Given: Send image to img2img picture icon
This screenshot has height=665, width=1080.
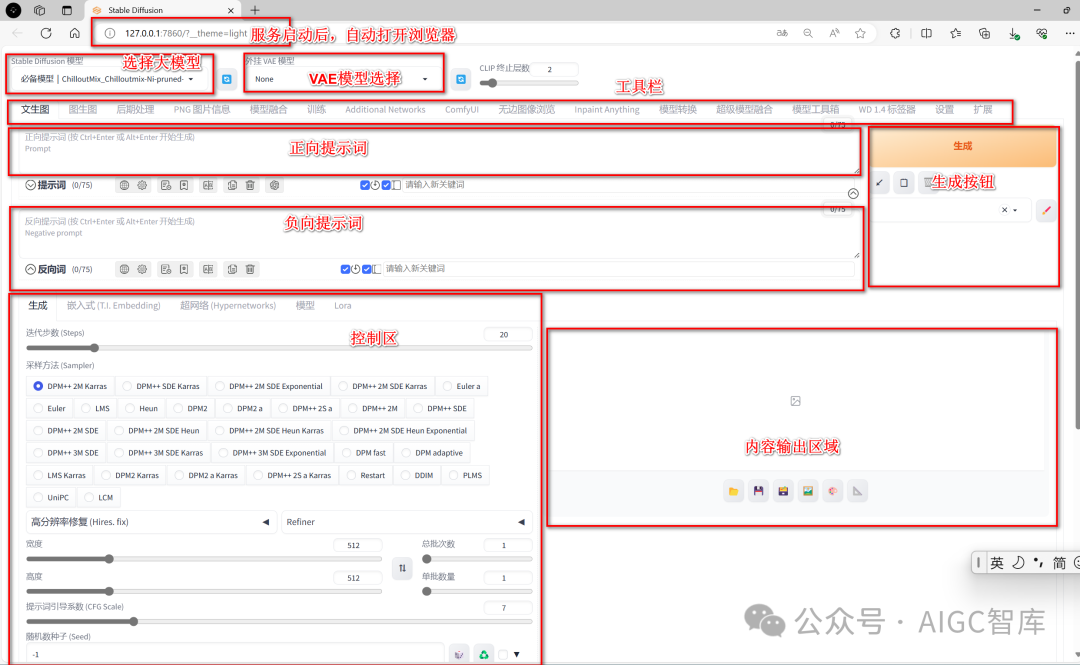Looking at the screenshot, I should pyautogui.click(x=808, y=491).
